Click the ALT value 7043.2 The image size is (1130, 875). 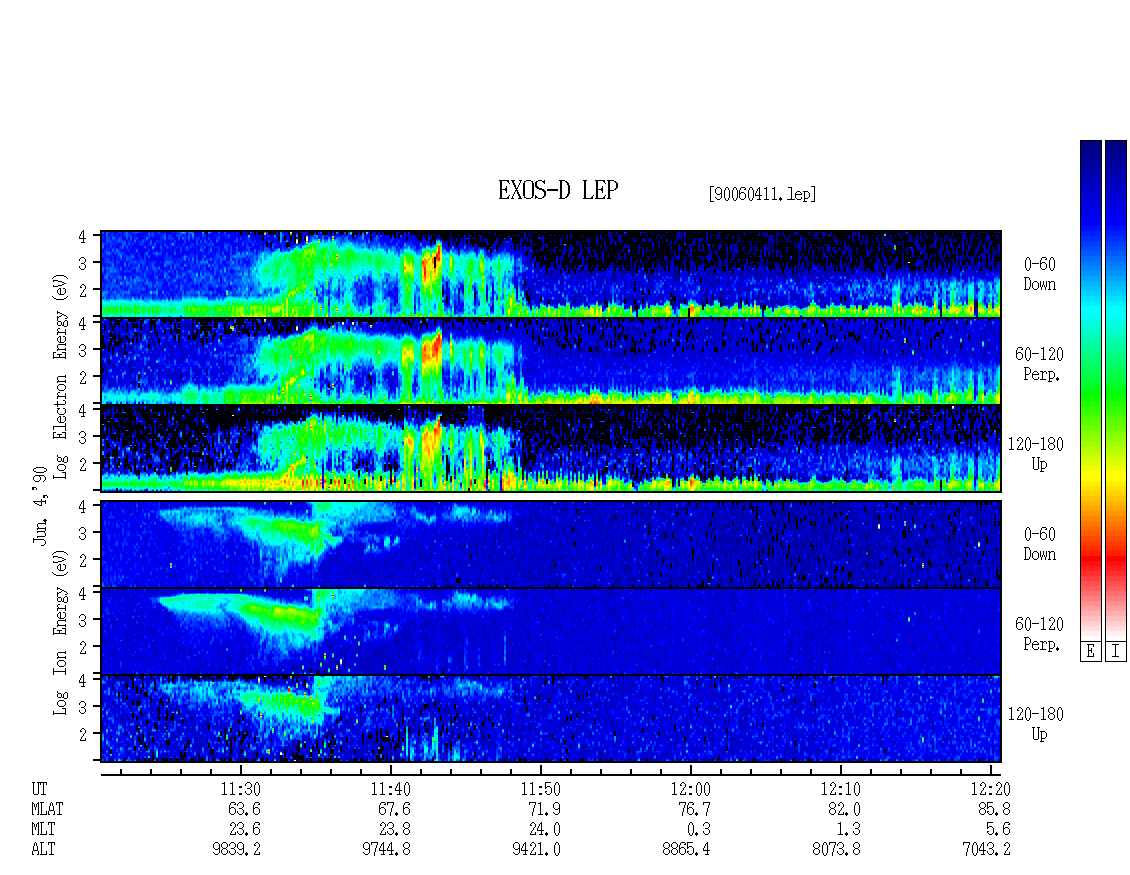click(x=986, y=850)
